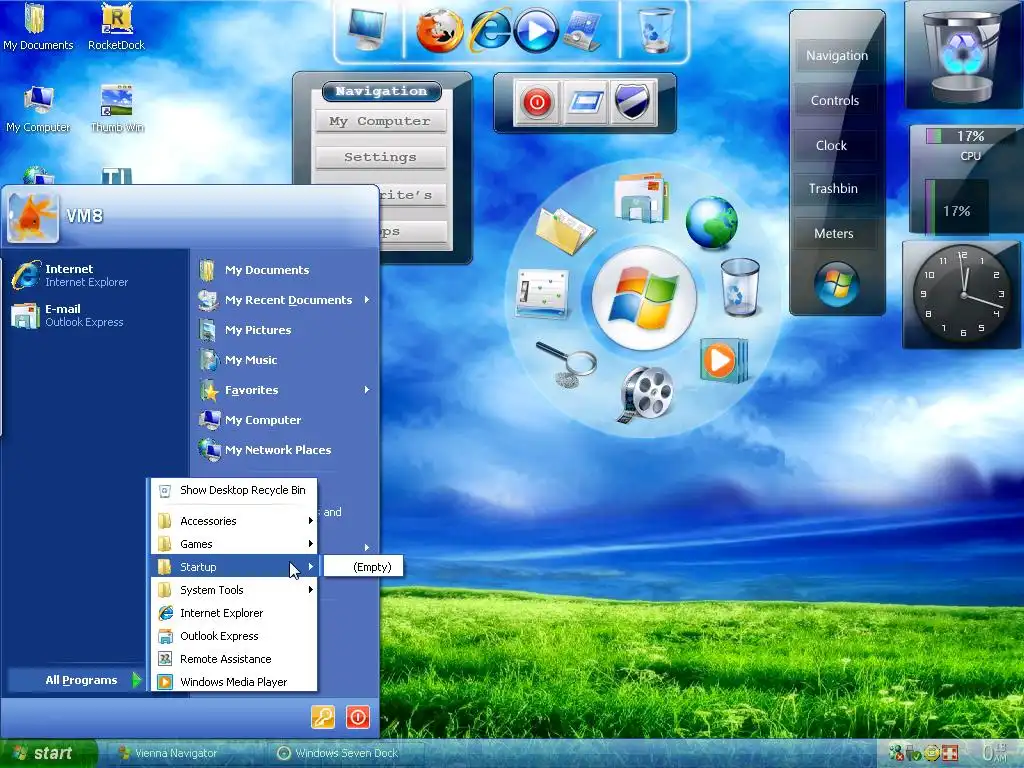Launch Internet Explorer from the top dock
Viewport: 1024px width, 768px height.
490,31
